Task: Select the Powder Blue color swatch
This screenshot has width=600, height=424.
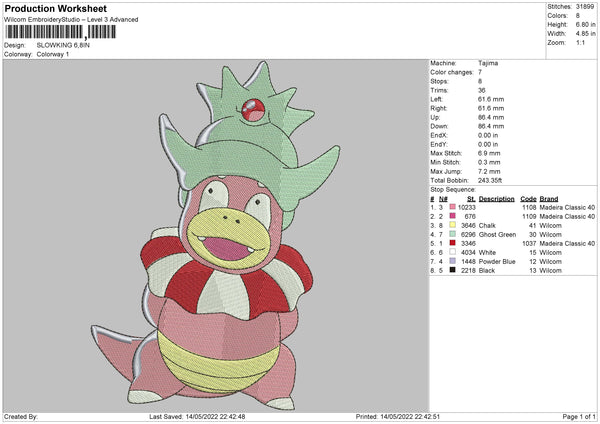Action: point(453,261)
